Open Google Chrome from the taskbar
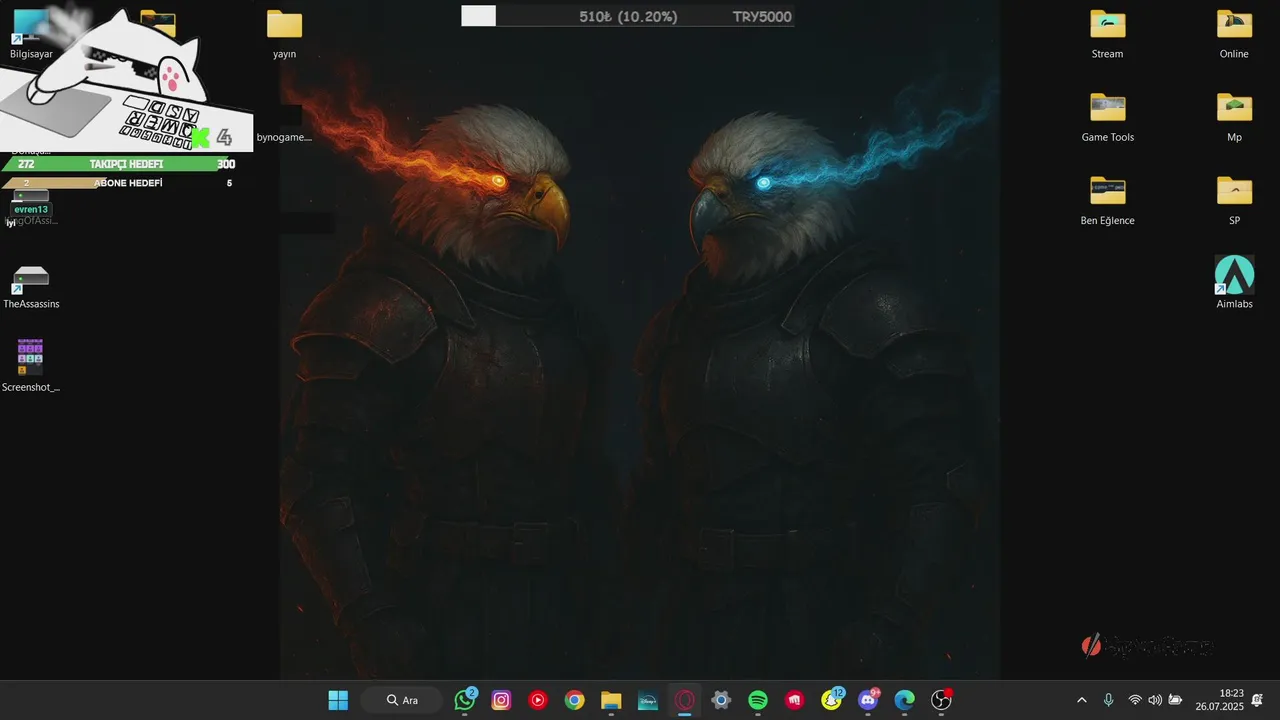1280x720 pixels. [574, 700]
